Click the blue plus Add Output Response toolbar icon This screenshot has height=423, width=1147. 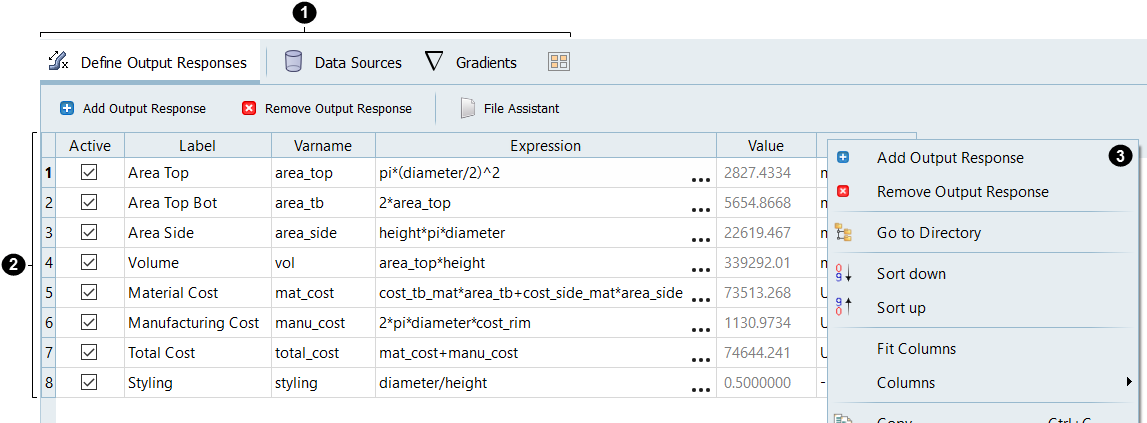click(67, 108)
